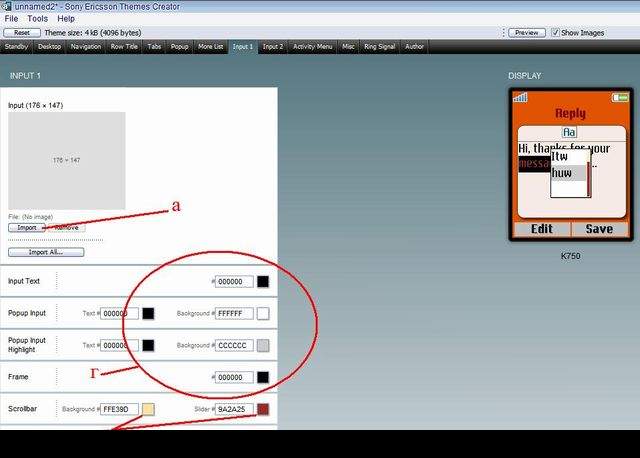Open the Tools menu
The width and height of the screenshot is (640, 458).
[37, 18]
